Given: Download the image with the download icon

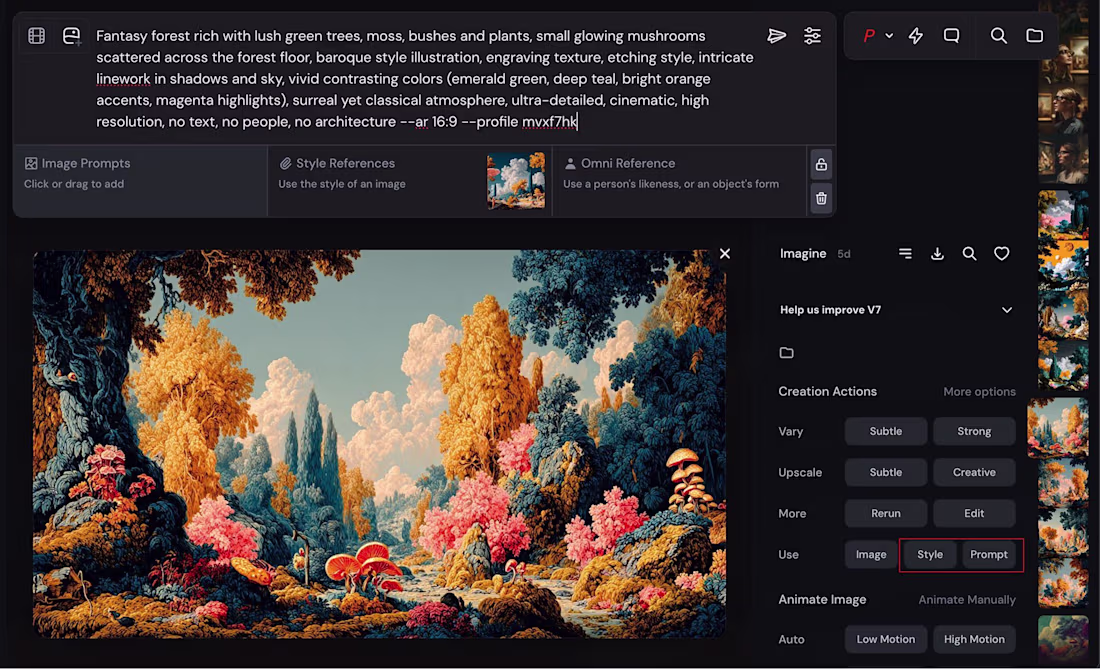Looking at the screenshot, I should point(937,254).
